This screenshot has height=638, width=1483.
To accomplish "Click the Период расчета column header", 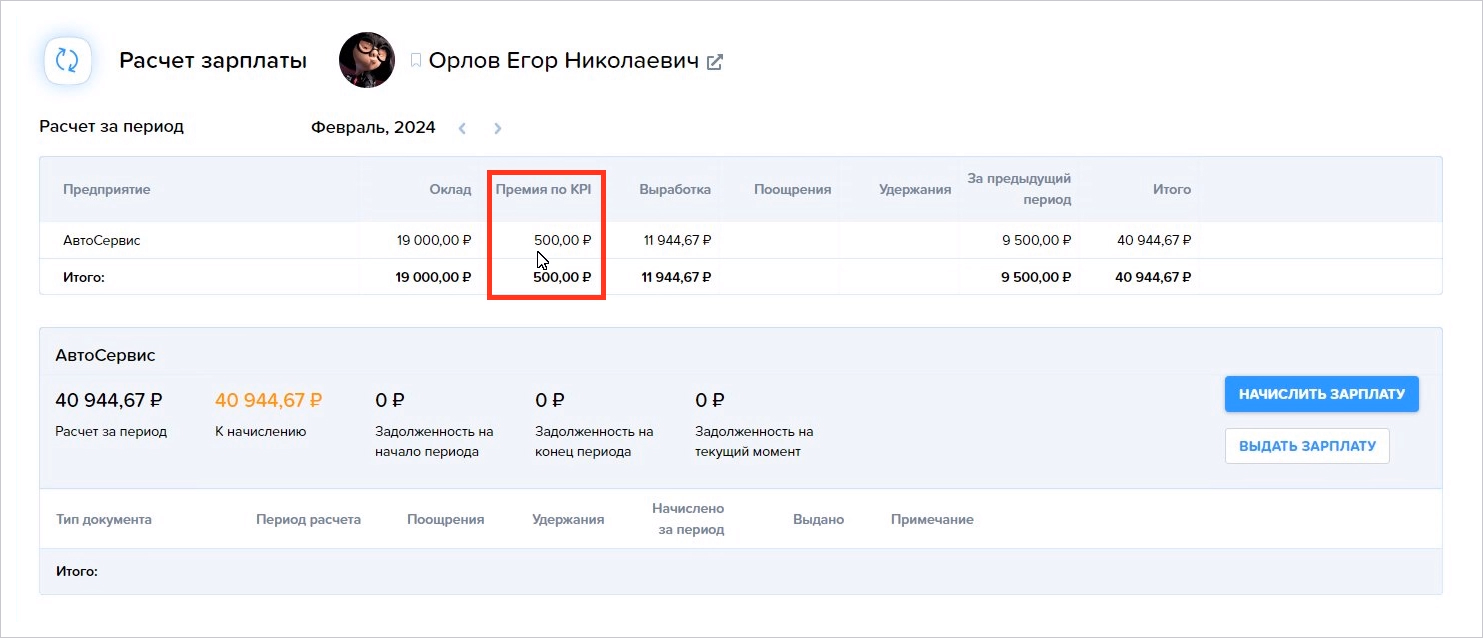I will pos(308,519).
